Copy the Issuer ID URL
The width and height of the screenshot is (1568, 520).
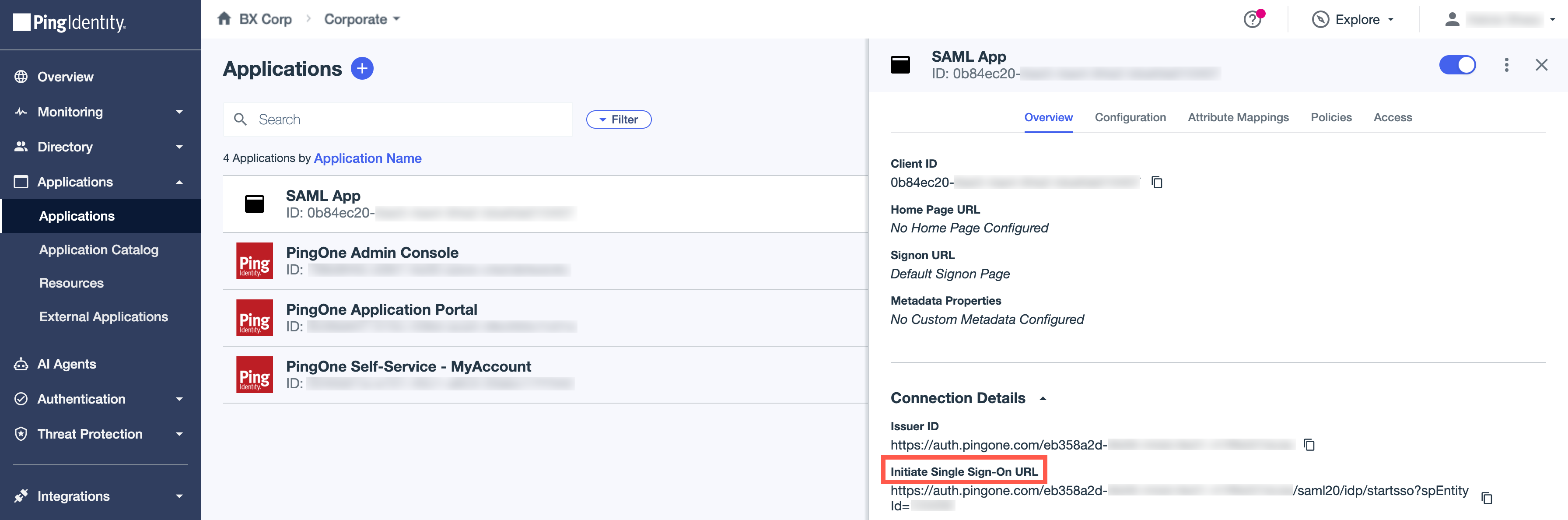click(x=1309, y=445)
